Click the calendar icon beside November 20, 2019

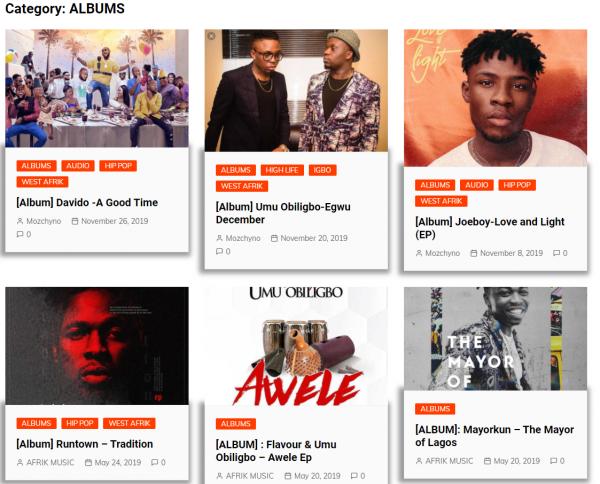[274, 238]
